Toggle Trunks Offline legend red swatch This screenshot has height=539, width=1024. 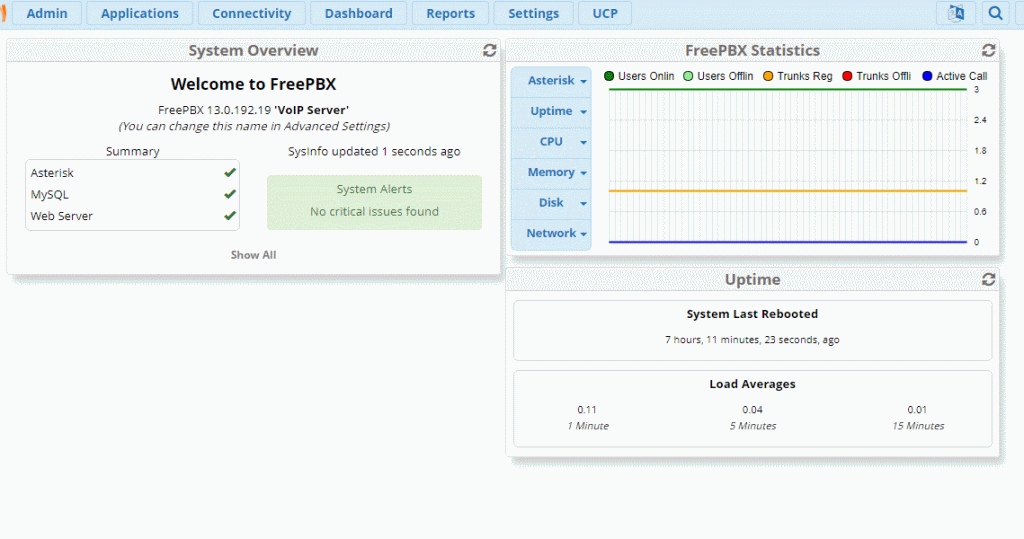click(x=848, y=76)
